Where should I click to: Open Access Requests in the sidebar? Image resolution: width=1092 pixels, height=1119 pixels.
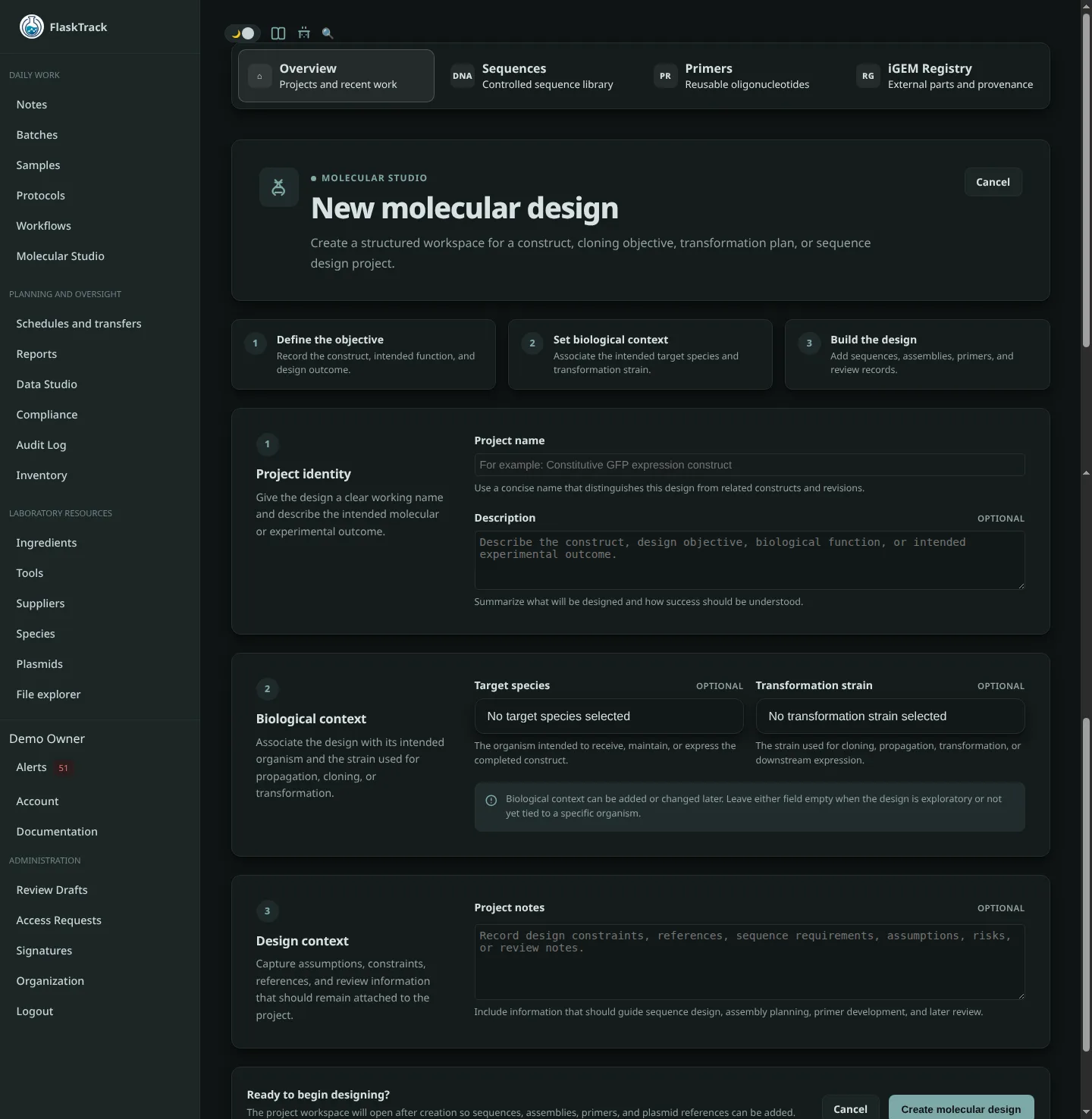click(58, 920)
